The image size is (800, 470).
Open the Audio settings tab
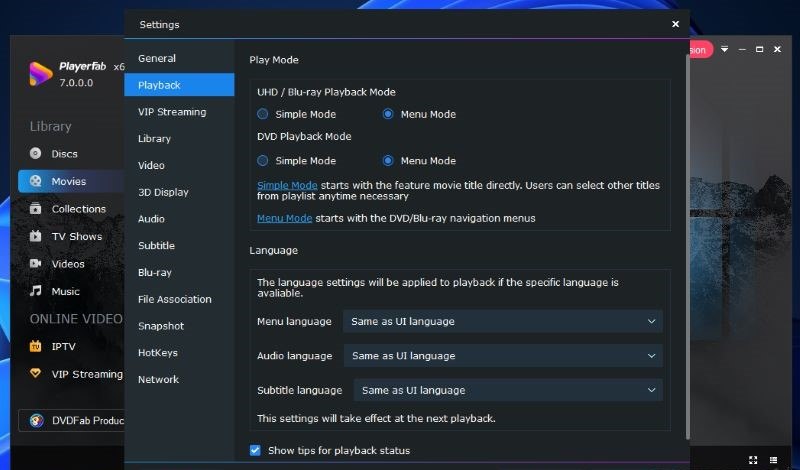tap(179, 218)
